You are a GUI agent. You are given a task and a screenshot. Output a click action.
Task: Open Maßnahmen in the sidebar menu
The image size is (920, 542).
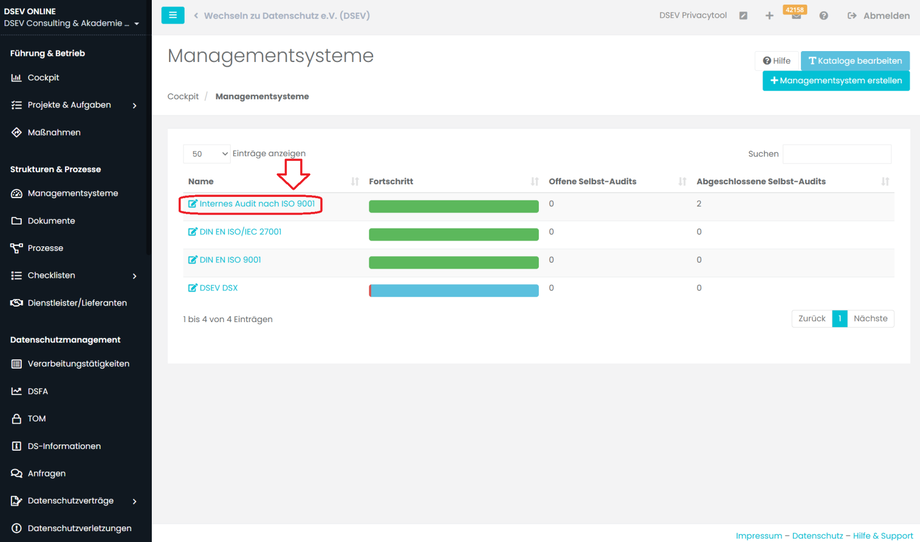click(54, 133)
